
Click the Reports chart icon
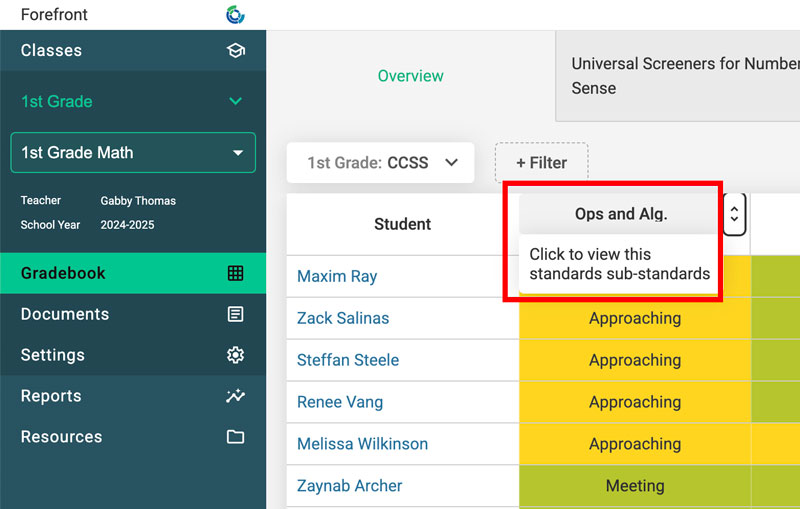[x=235, y=396]
